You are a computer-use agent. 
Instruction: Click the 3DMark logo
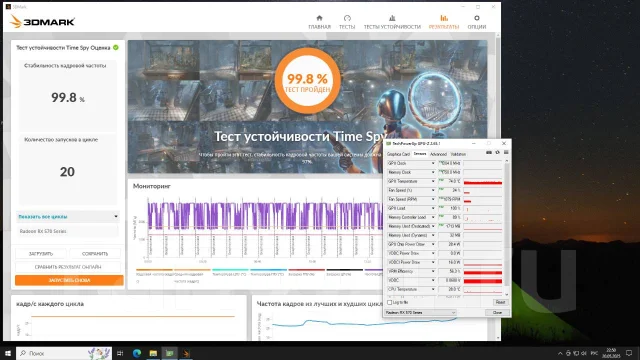[42, 21]
